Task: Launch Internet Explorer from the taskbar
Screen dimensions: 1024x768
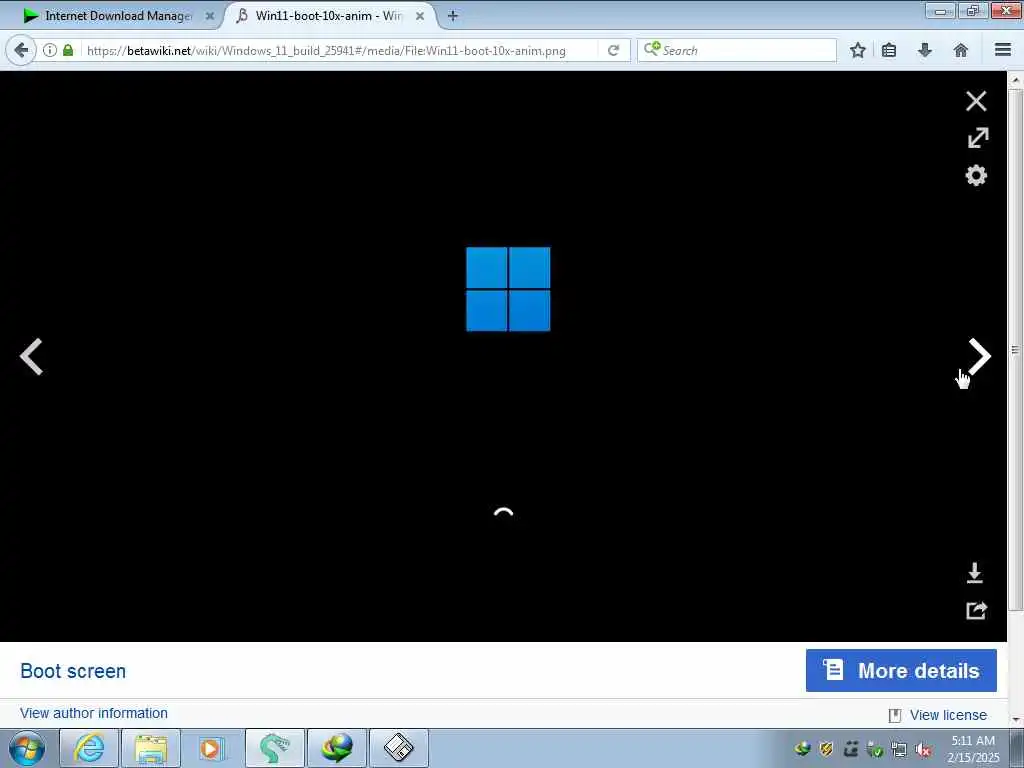Action: [x=89, y=748]
